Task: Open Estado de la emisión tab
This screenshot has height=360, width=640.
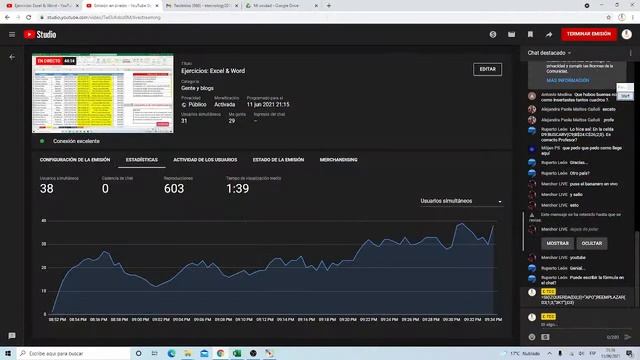Action: (278, 160)
